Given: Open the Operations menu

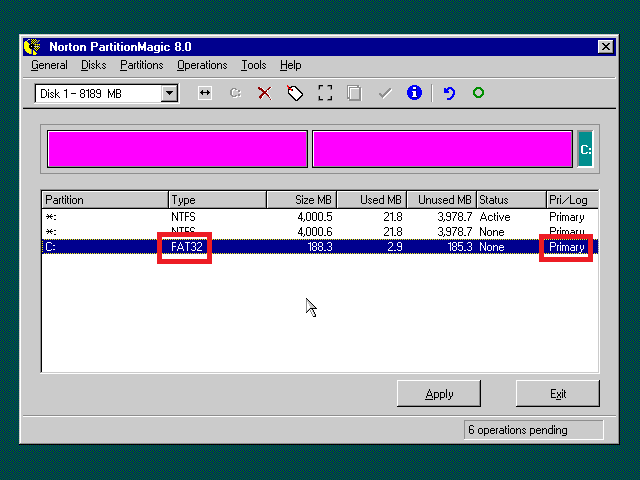Looking at the screenshot, I should point(202,65).
